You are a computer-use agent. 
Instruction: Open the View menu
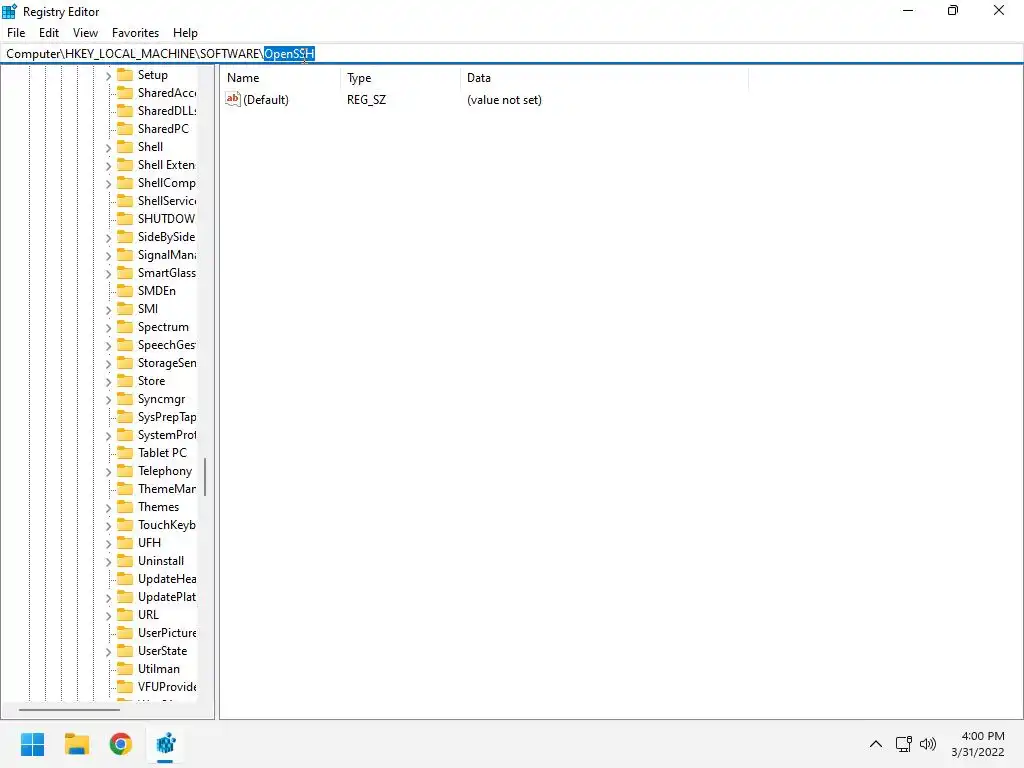(86, 33)
